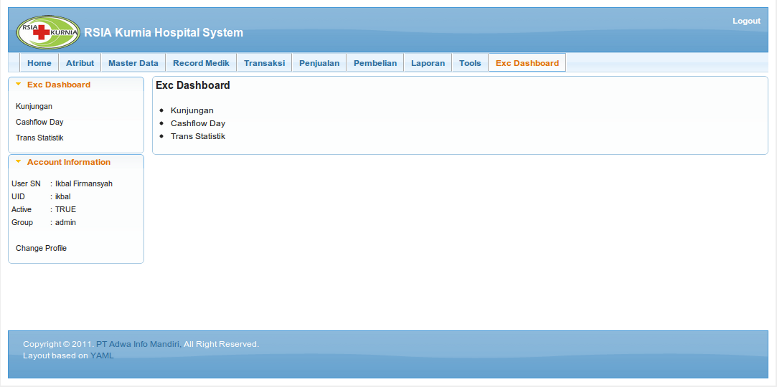Select the Transaksi tab
Viewport: 777px width, 387px height.
(x=264, y=63)
